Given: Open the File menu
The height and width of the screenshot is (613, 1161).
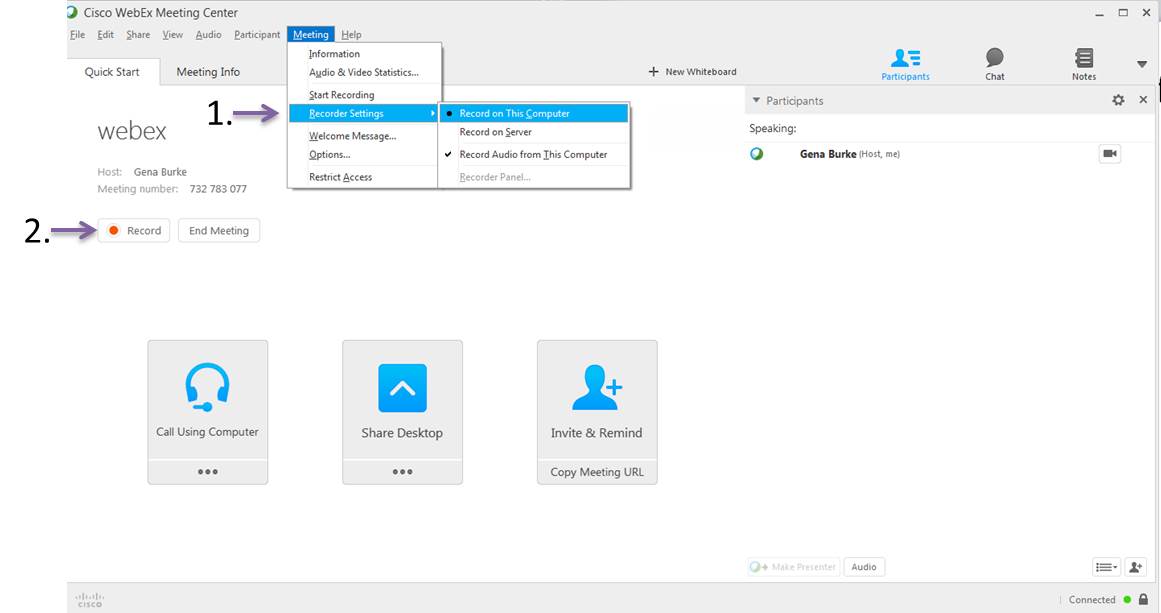Looking at the screenshot, I should tap(77, 35).
